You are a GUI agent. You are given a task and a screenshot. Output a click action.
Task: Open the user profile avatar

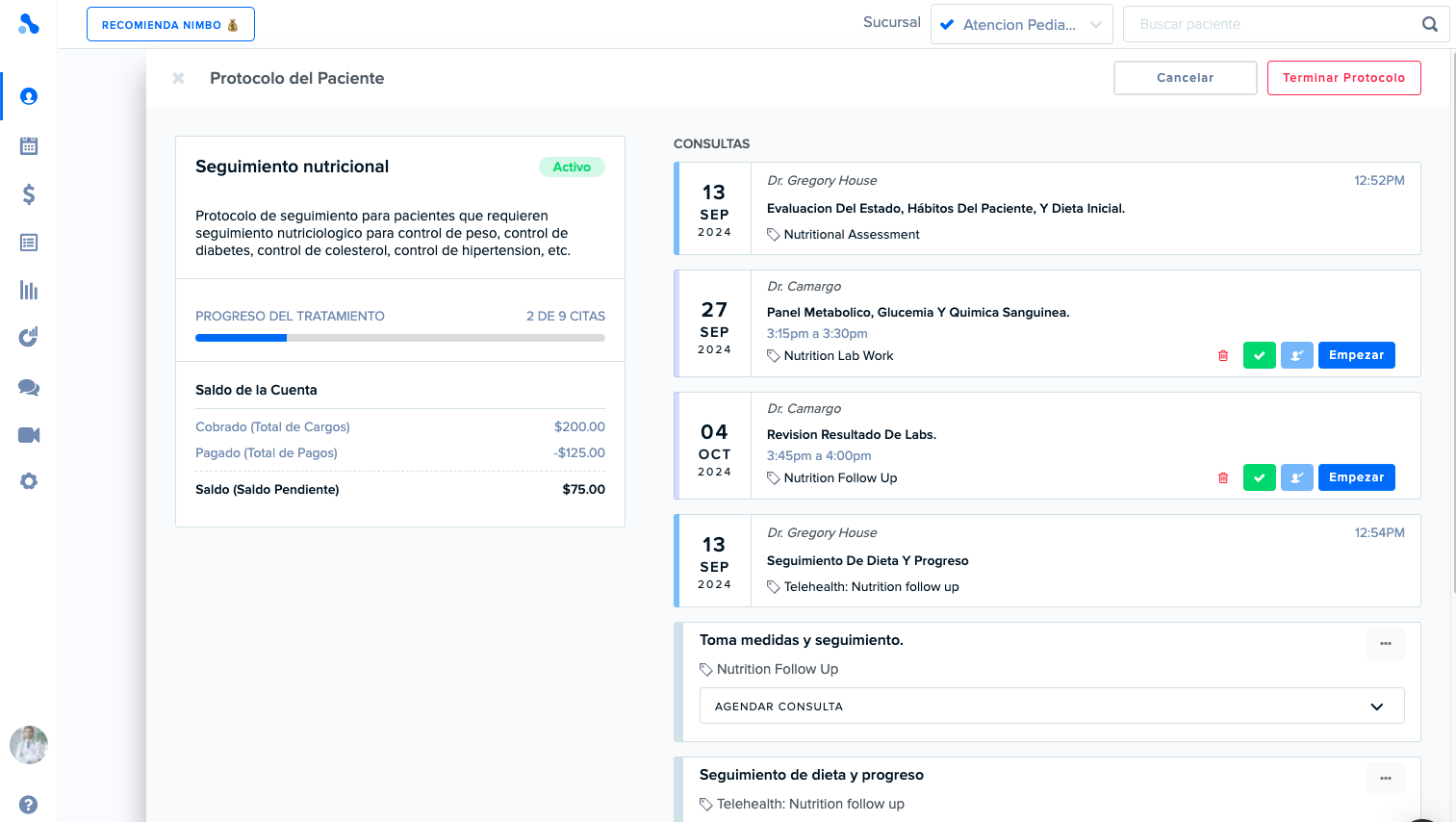coord(29,745)
